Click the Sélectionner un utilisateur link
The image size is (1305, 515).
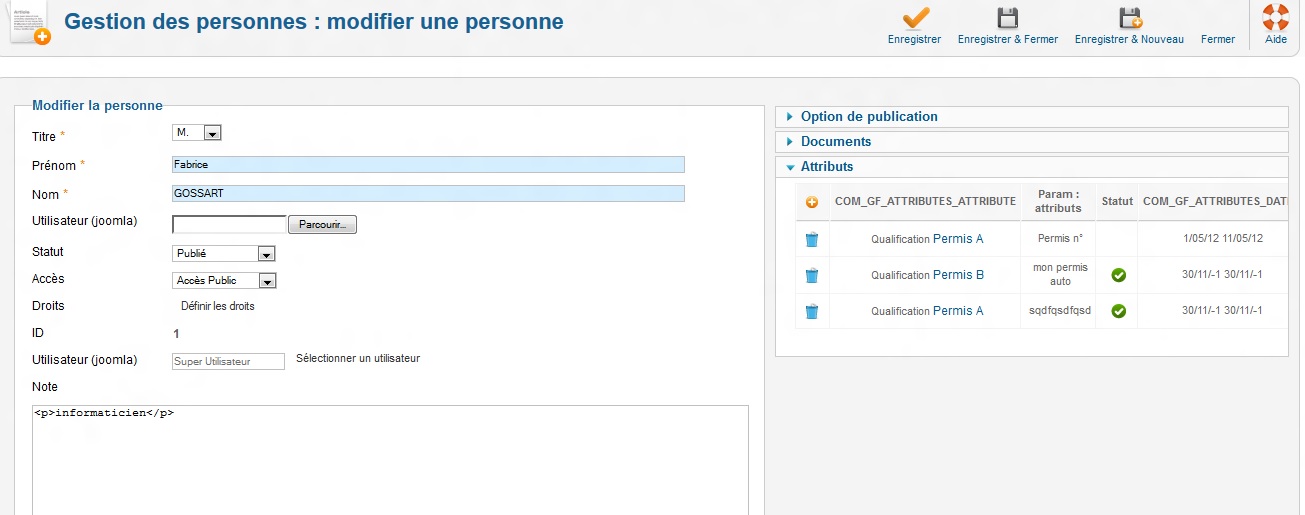pos(358,358)
